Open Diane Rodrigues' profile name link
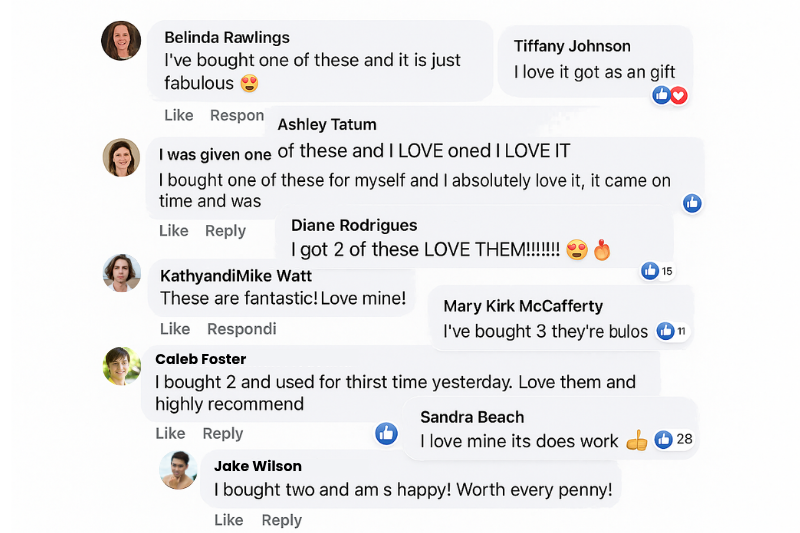Image resolution: width=800 pixels, height=533 pixels. (x=354, y=225)
